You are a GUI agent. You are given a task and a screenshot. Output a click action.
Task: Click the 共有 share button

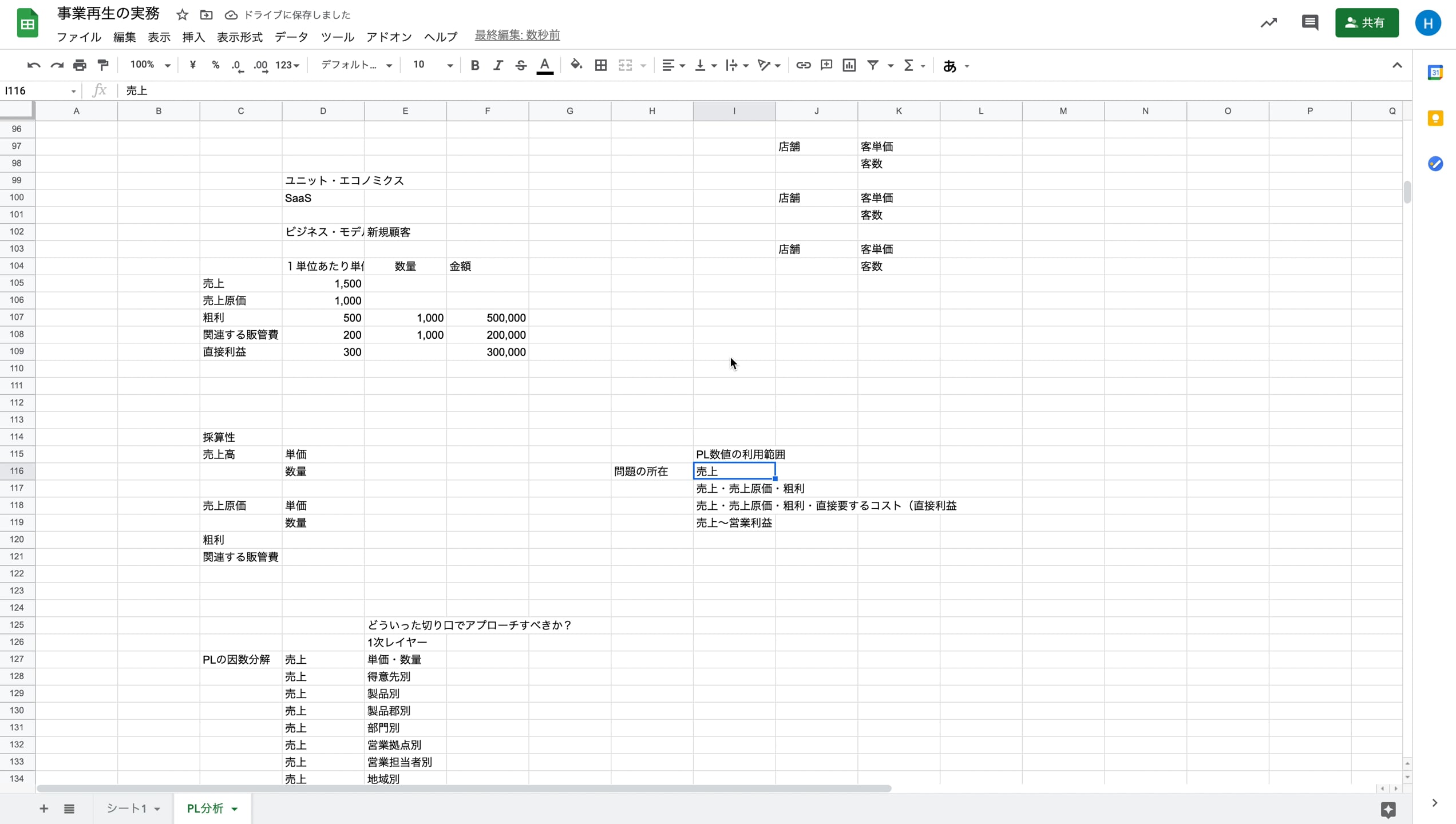(1367, 23)
